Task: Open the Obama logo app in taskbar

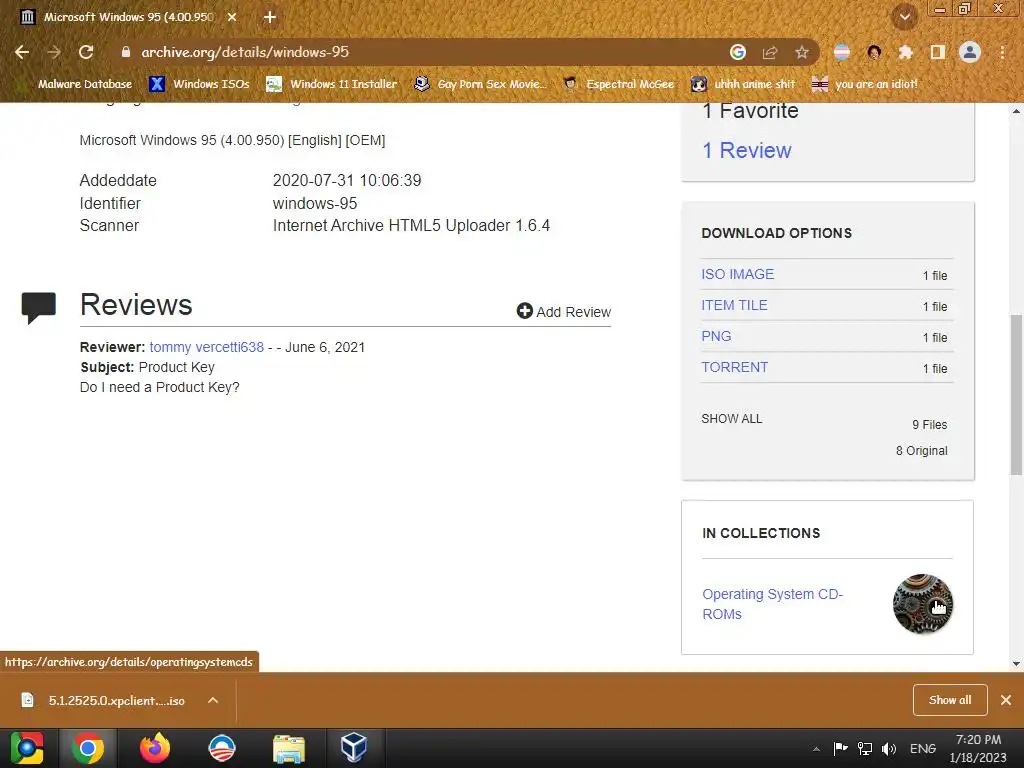Action: point(221,748)
